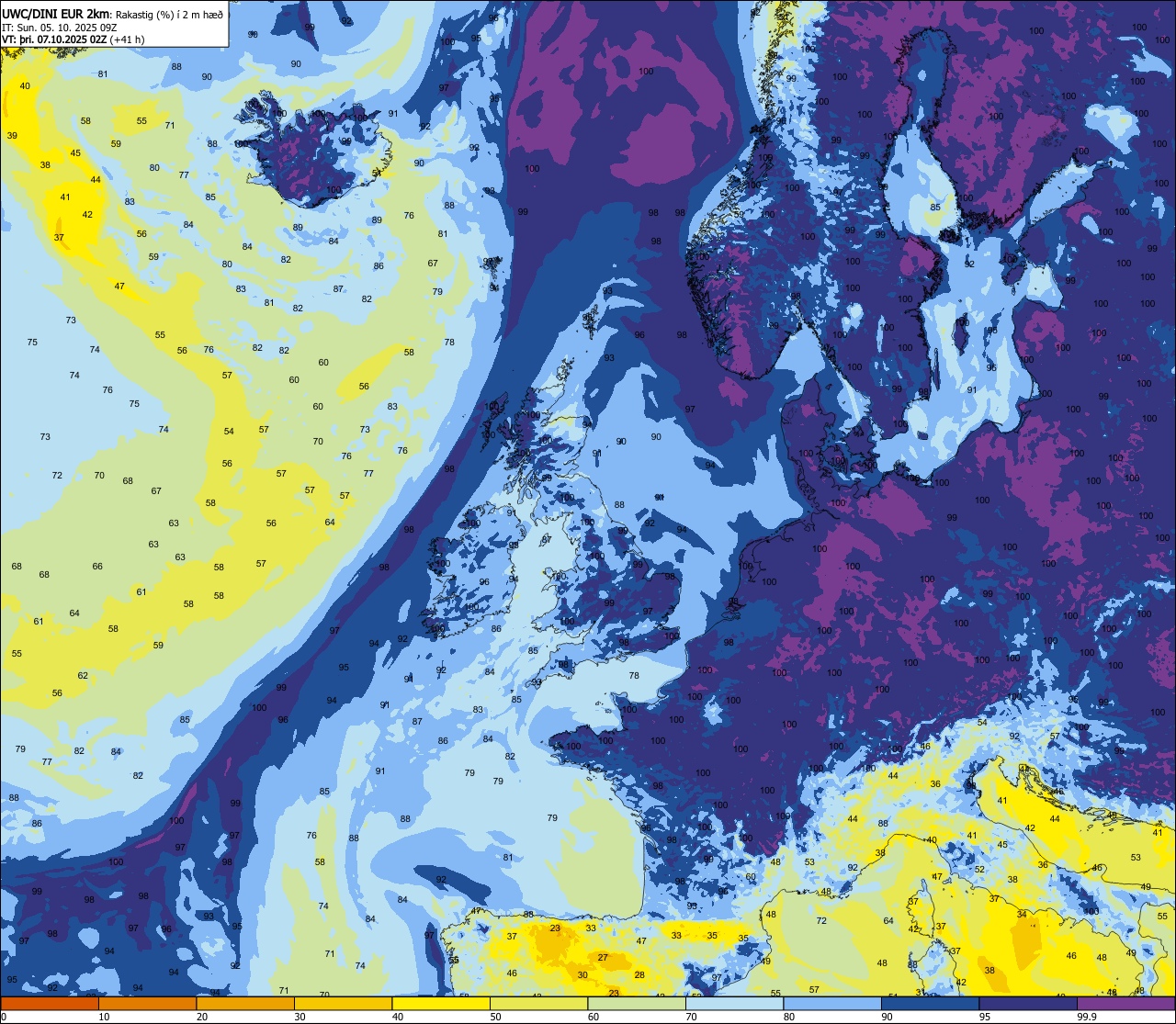Click the forecast offset "(+41 h)"
This screenshot has width=1176, height=1024.
point(127,39)
